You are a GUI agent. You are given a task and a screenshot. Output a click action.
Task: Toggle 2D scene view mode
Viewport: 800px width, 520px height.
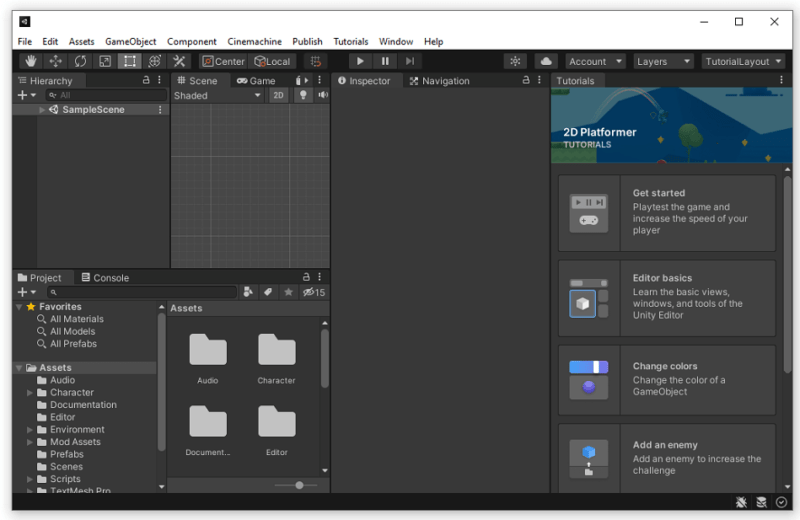pyautogui.click(x=278, y=95)
